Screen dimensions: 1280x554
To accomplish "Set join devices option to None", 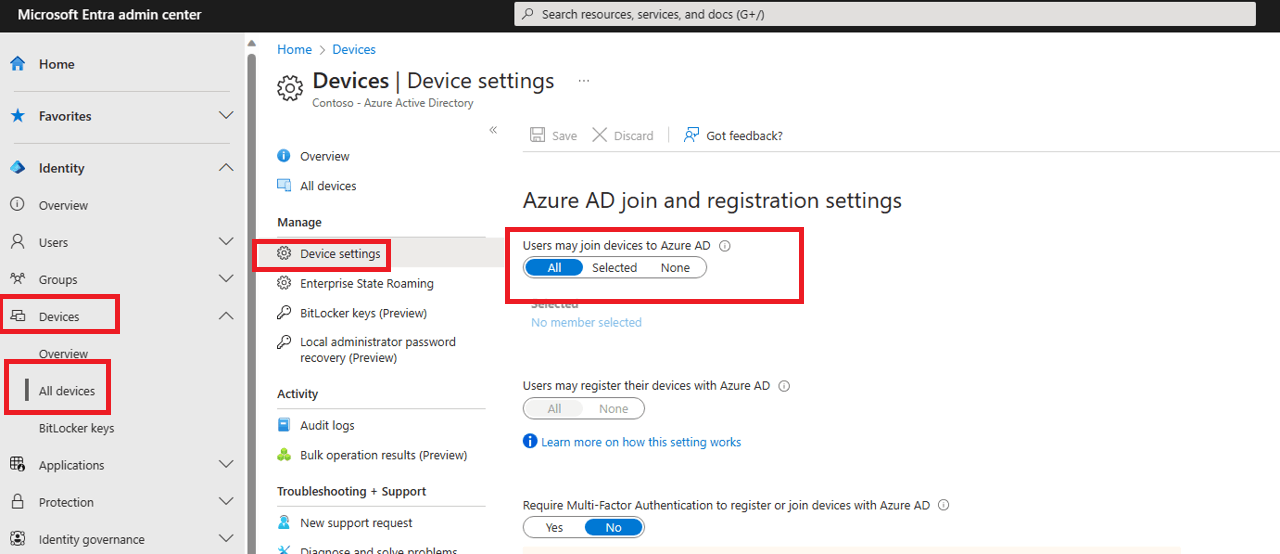I will point(675,267).
